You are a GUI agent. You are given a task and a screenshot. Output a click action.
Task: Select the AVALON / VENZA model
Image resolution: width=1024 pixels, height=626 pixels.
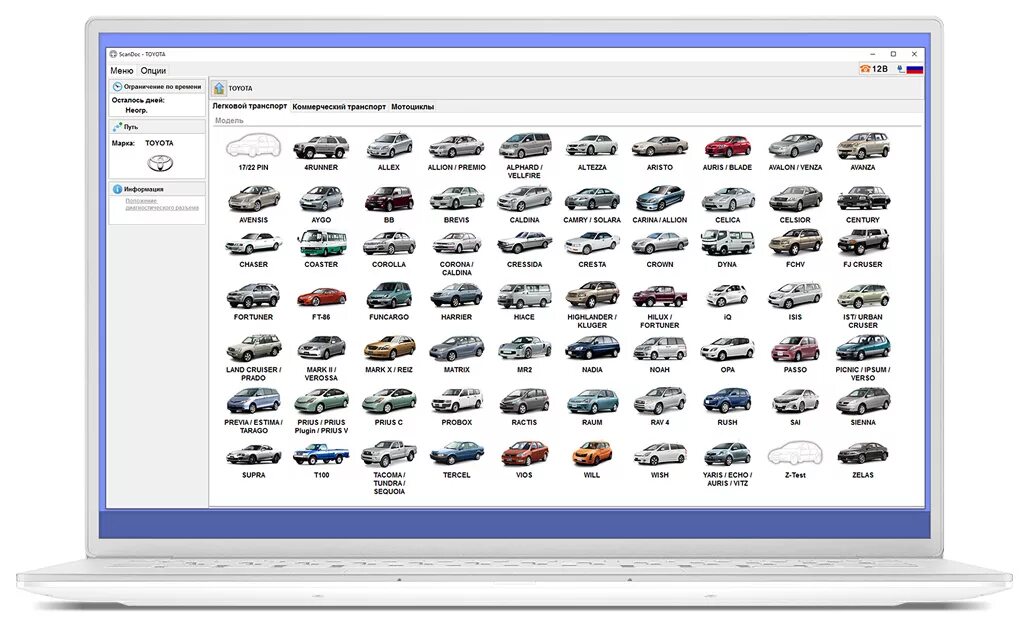(x=795, y=152)
